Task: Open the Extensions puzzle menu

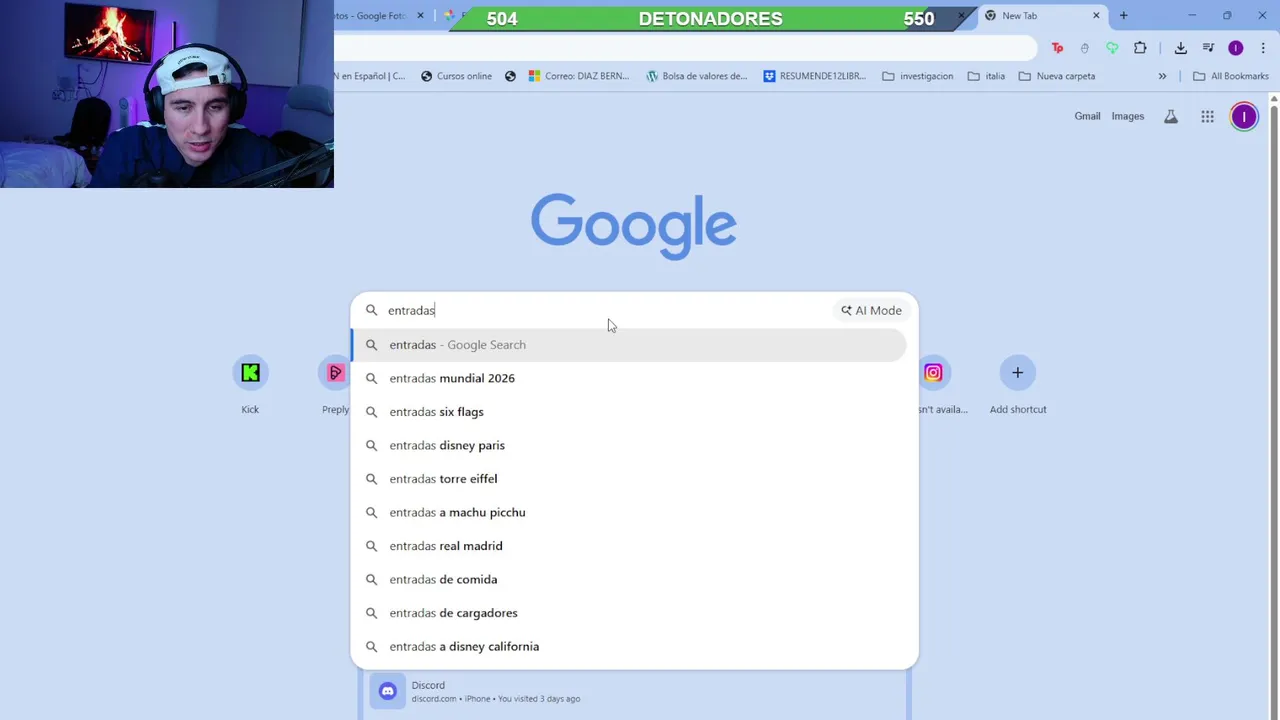Action: (x=1140, y=48)
